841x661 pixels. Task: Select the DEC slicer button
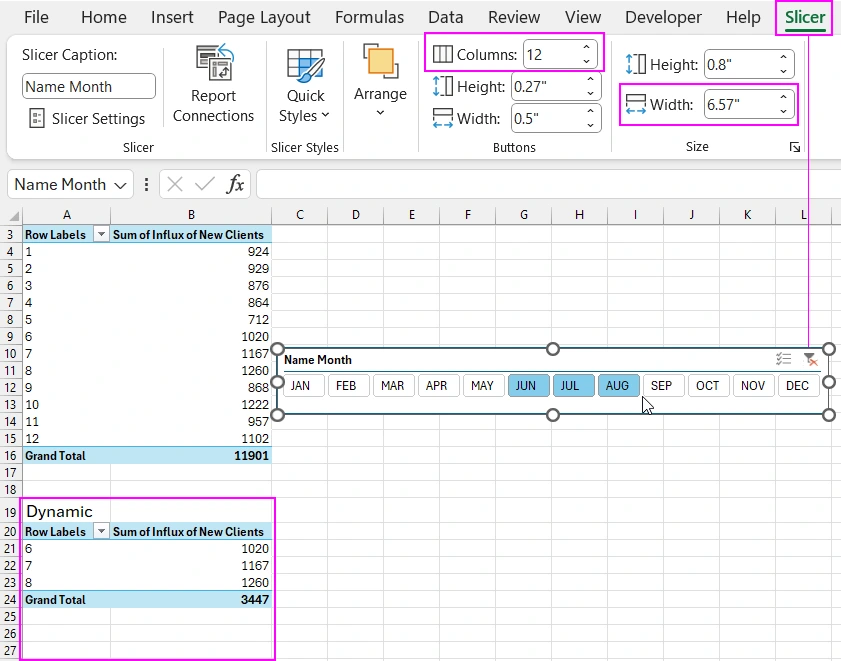[x=798, y=385]
